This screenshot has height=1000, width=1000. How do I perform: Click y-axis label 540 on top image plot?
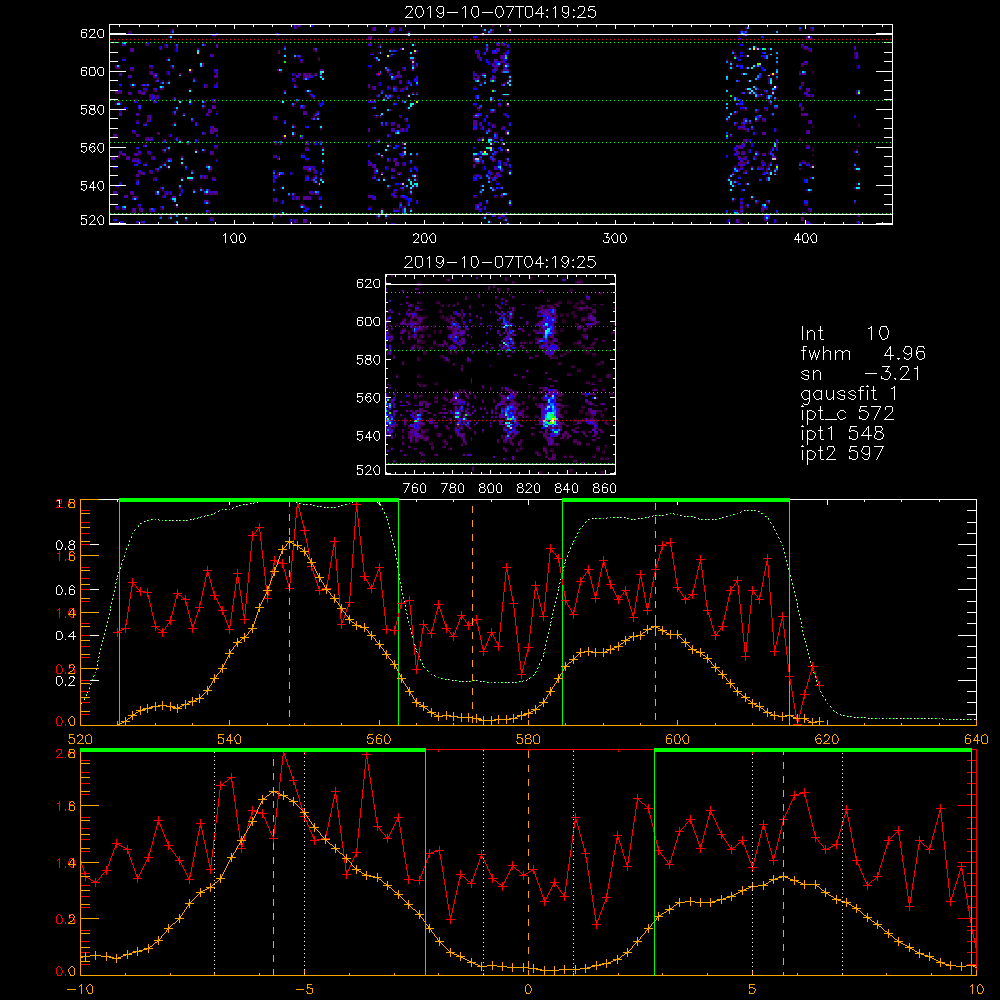[92, 186]
